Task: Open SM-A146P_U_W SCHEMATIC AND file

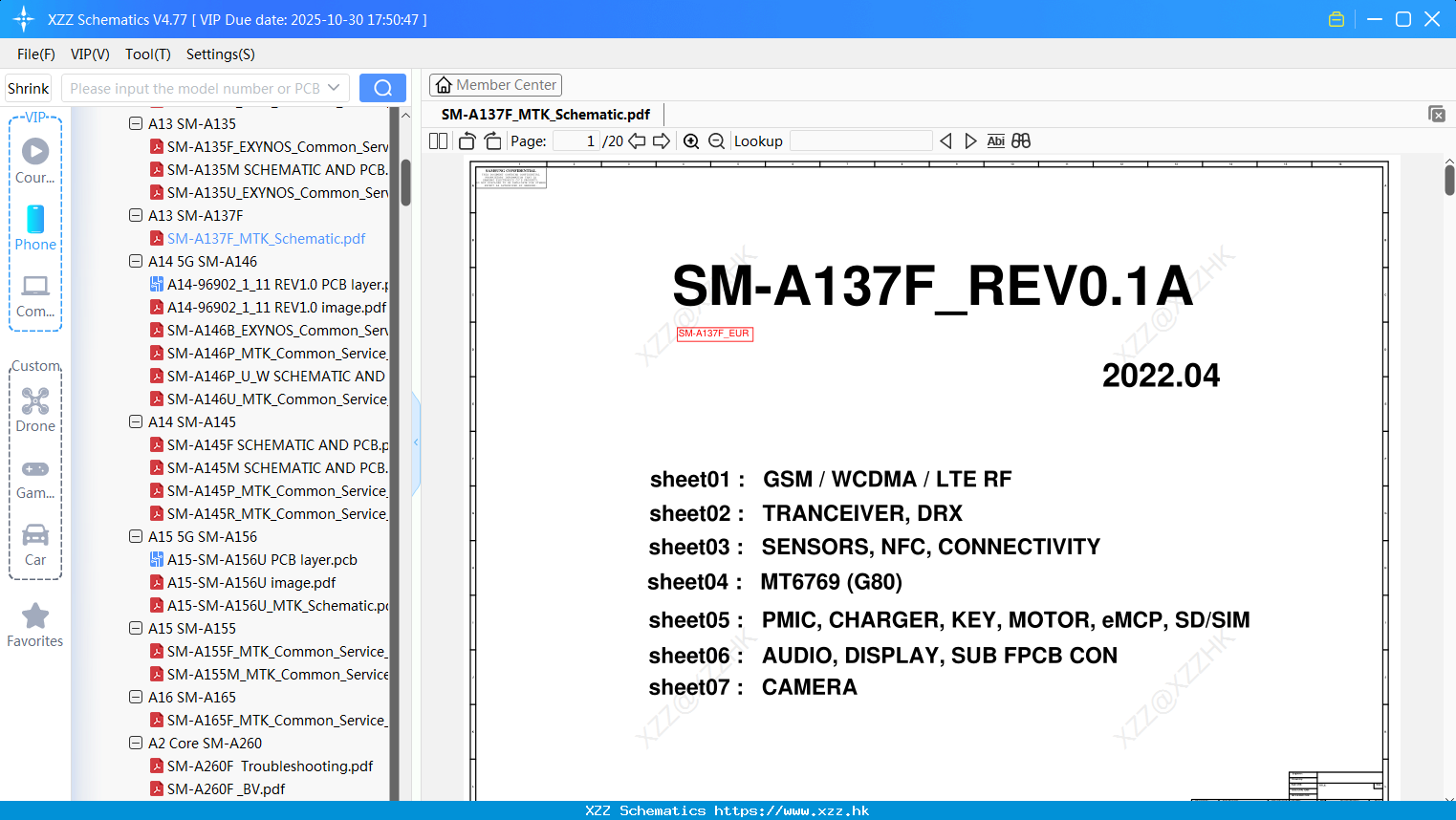Action: 276,376
